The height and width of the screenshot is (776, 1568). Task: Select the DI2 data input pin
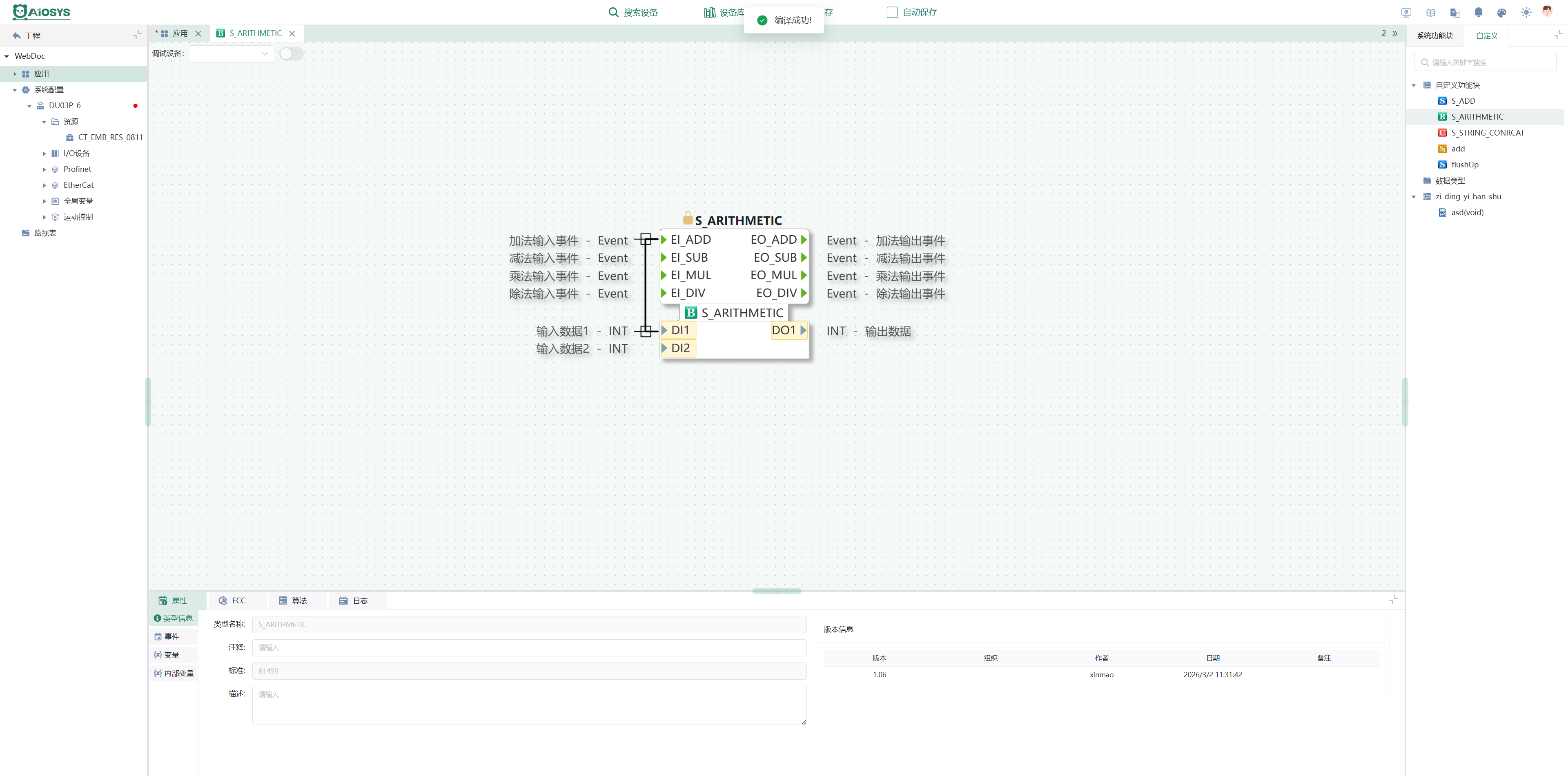point(679,348)
